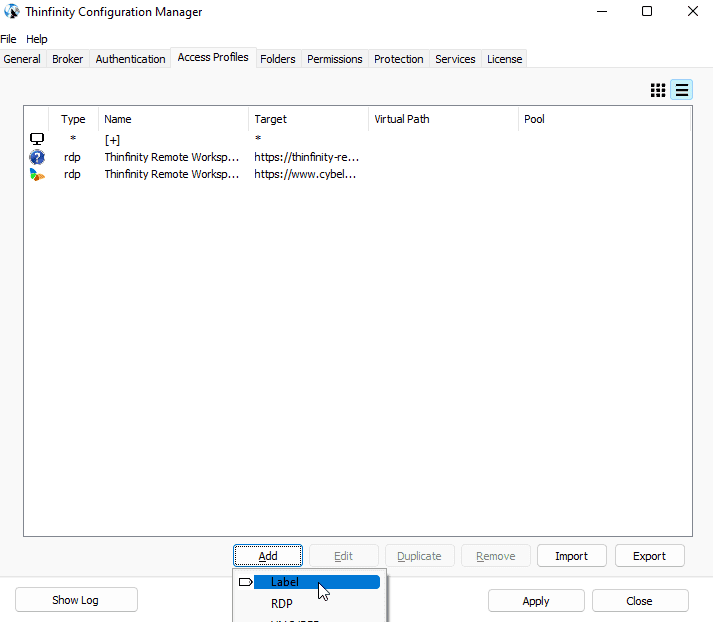Click the Close button at bottom
This screenshot has height=622, width=713.
click(x=640, y=601)
